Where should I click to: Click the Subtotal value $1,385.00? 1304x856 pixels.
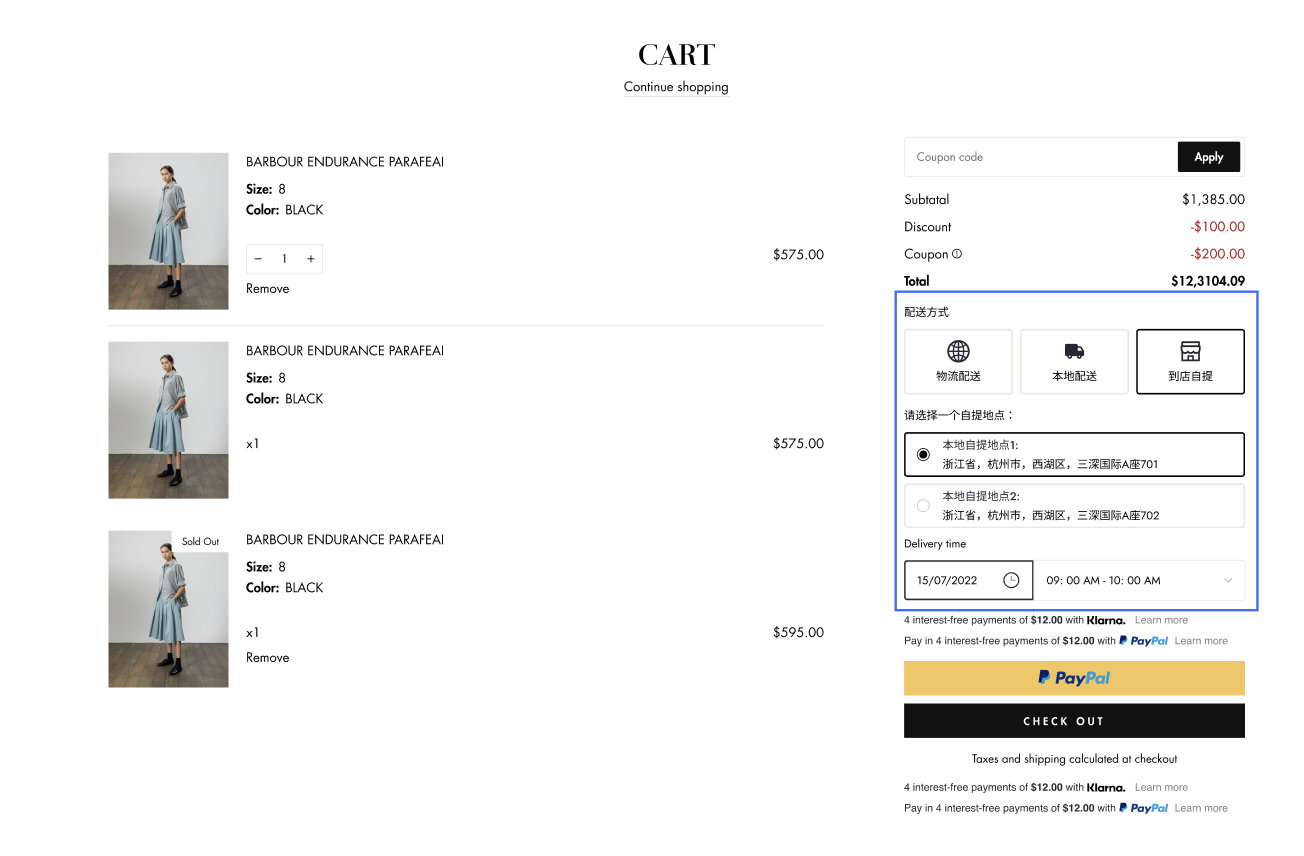click(x=1213, y=200)
